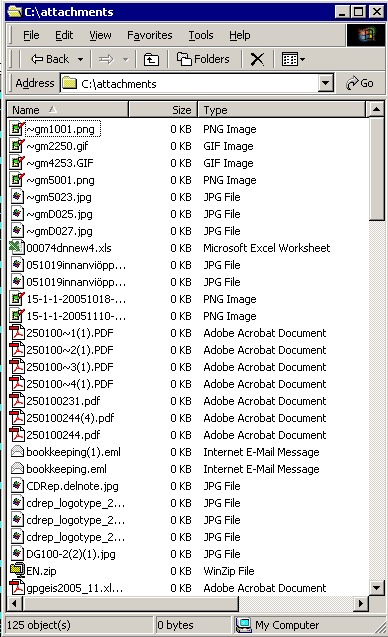Click the image icon of ~gm2250.gif
Screen dimensions: 388x637
point(17,146)
